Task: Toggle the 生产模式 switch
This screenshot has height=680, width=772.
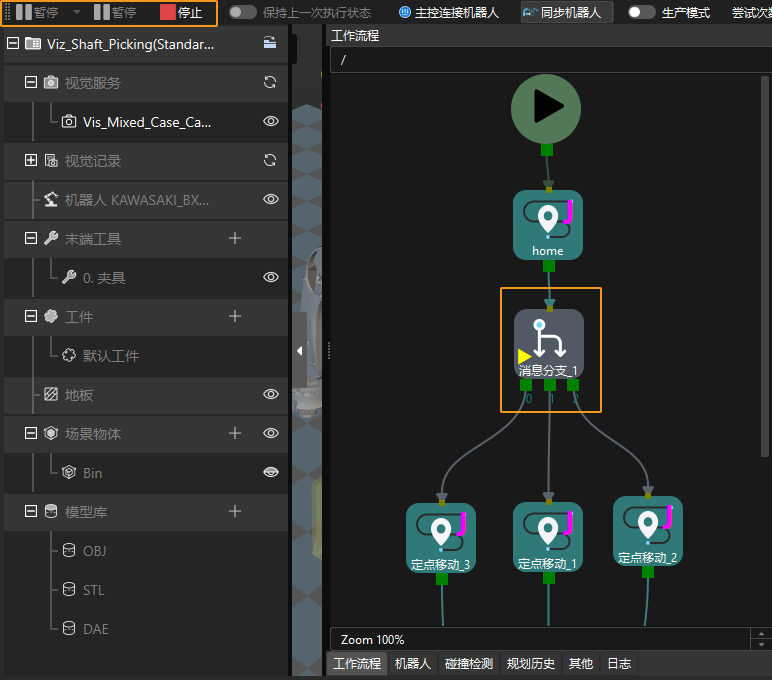Action: pyautogui.click(x=641, y=13)
